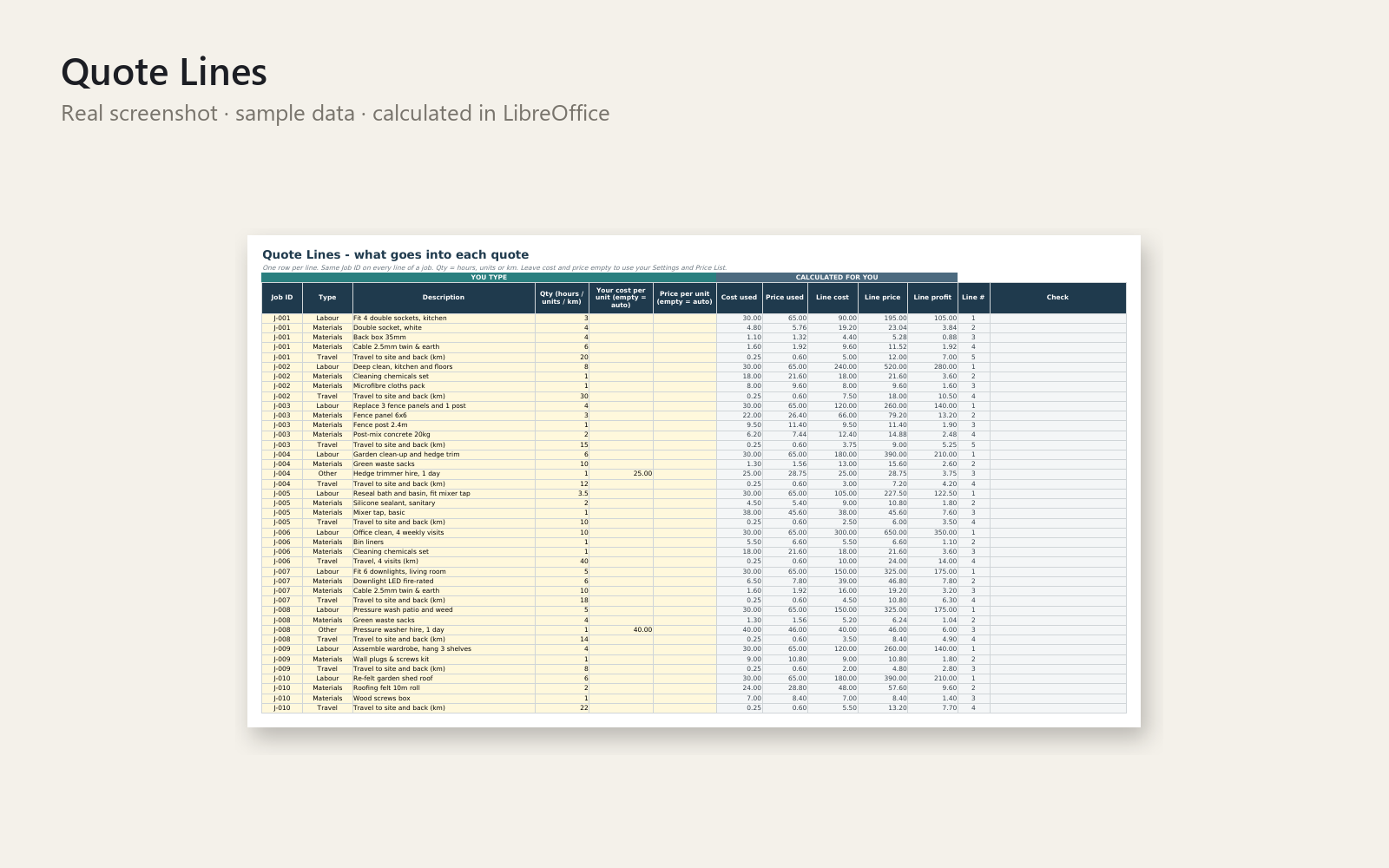Click 'Assemble wardrobe, hang 3 shelves' cell
Screen dimensions: 1389x868
[444, 649]
